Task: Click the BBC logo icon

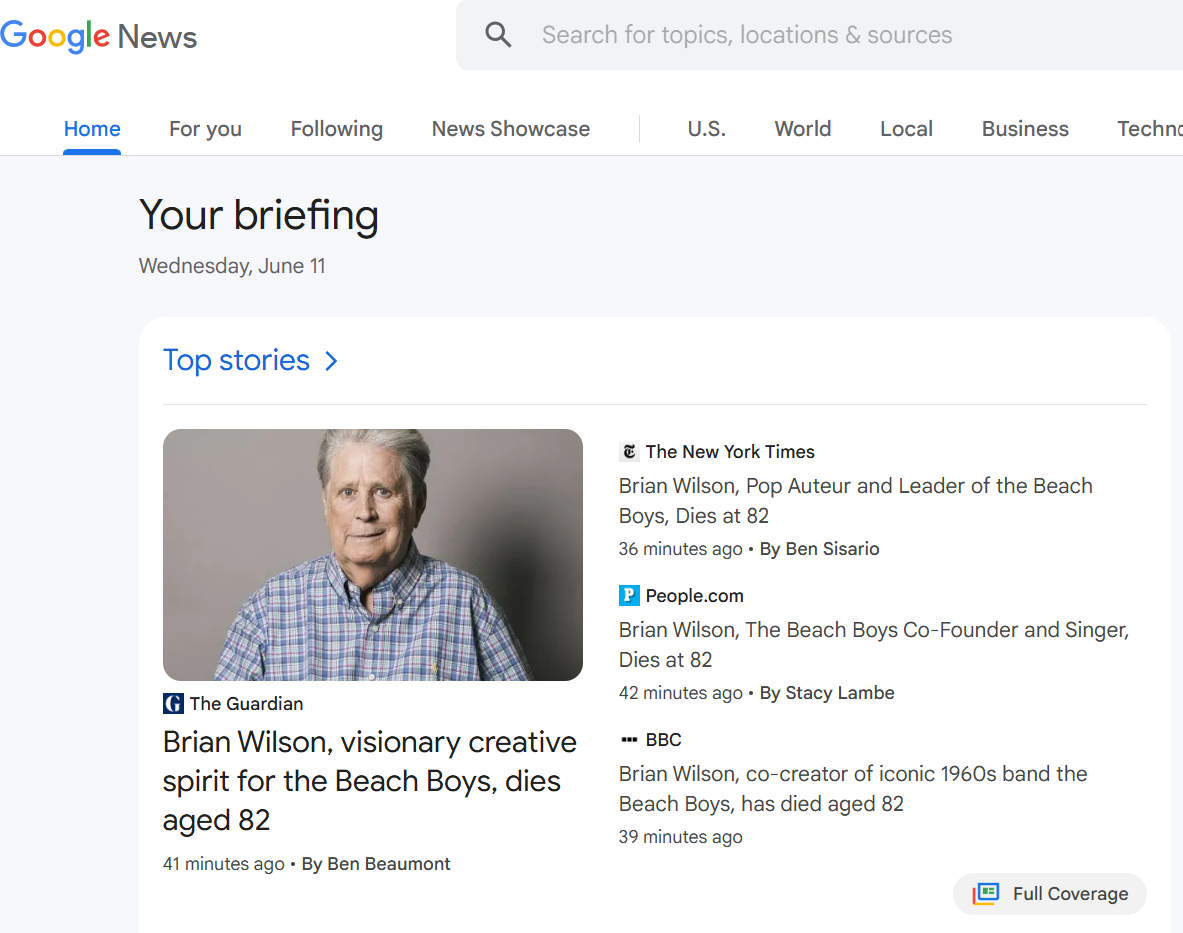Action: pyautogui.click(x=629, y=740)
